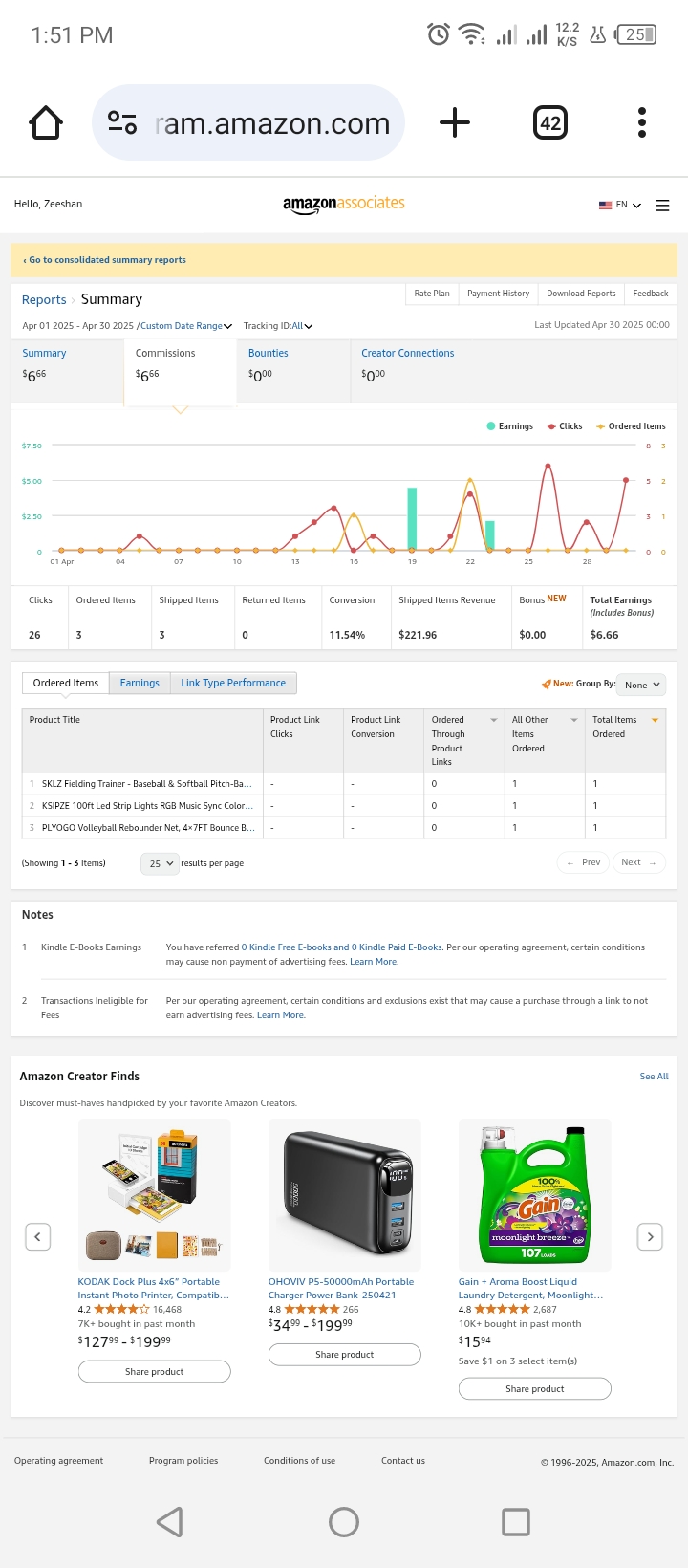Toggle the Clicks legend item

click(x=565, y=426)
